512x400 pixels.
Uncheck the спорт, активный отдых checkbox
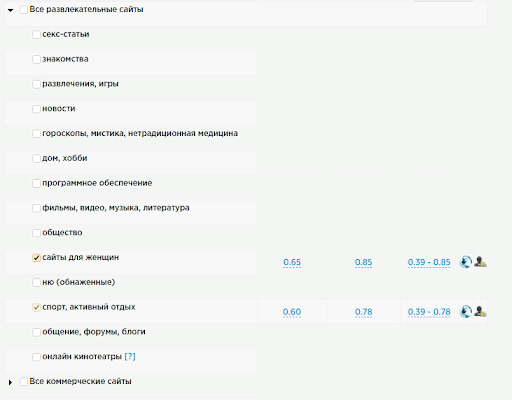pyautogui.click(x=36, y=307)
